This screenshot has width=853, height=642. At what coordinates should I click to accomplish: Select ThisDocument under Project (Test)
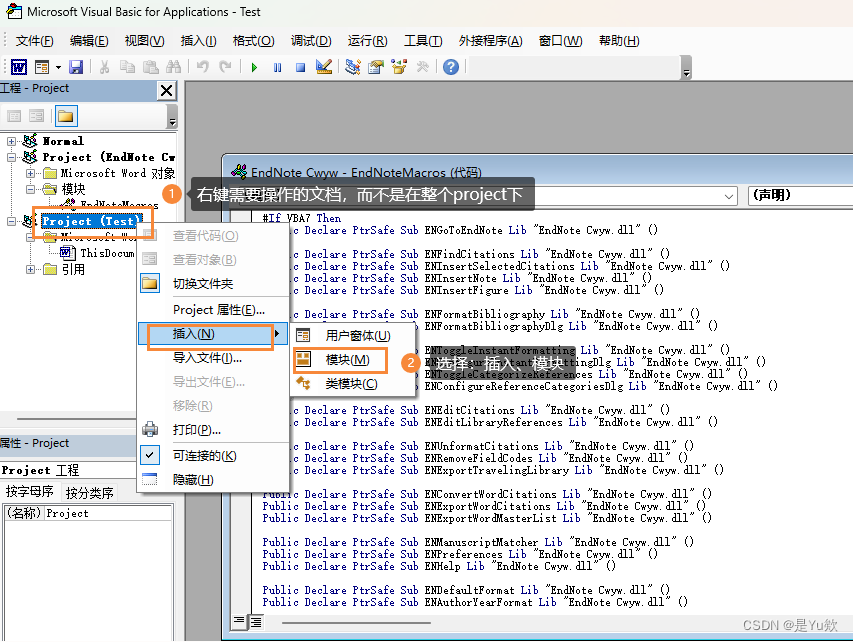click(x=107, y=253)
